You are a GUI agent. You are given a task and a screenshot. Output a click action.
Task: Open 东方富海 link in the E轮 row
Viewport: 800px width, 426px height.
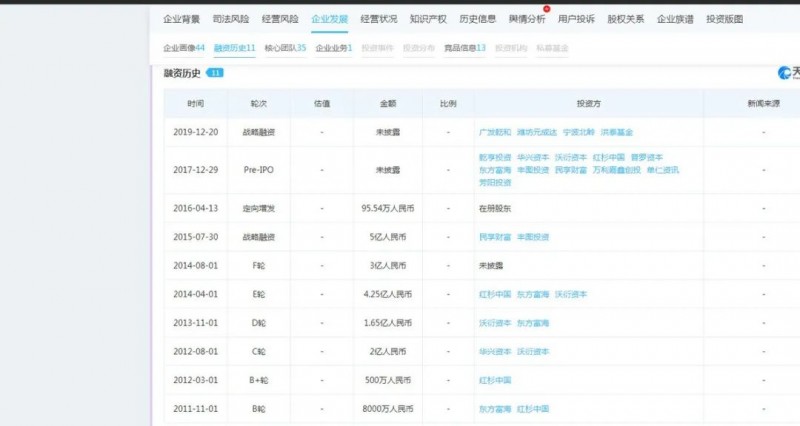(x=533, y=294)
